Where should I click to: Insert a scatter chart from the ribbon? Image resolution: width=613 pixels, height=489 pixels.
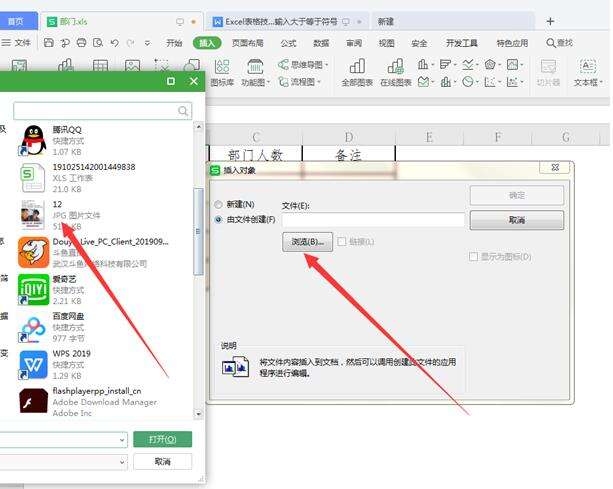(x=489, y=81)
